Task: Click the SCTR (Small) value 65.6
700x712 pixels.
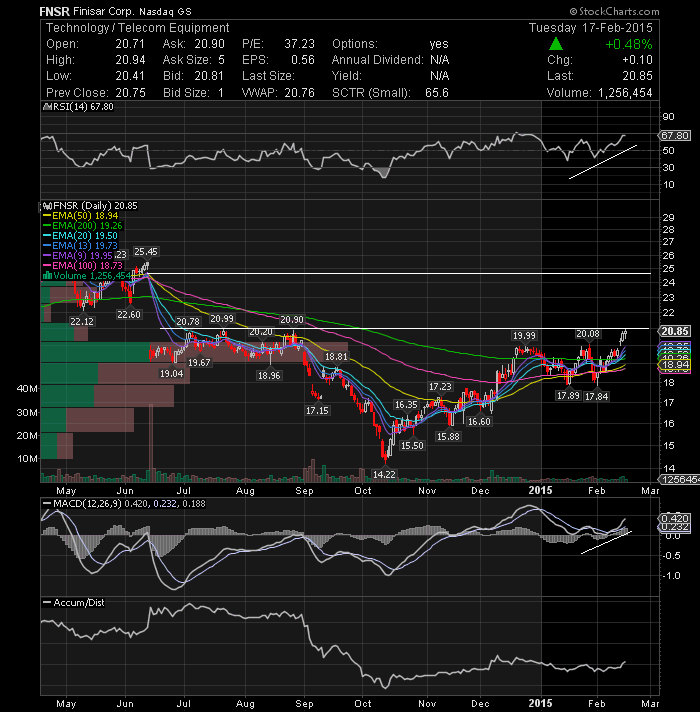Action: tap(437, 93)
